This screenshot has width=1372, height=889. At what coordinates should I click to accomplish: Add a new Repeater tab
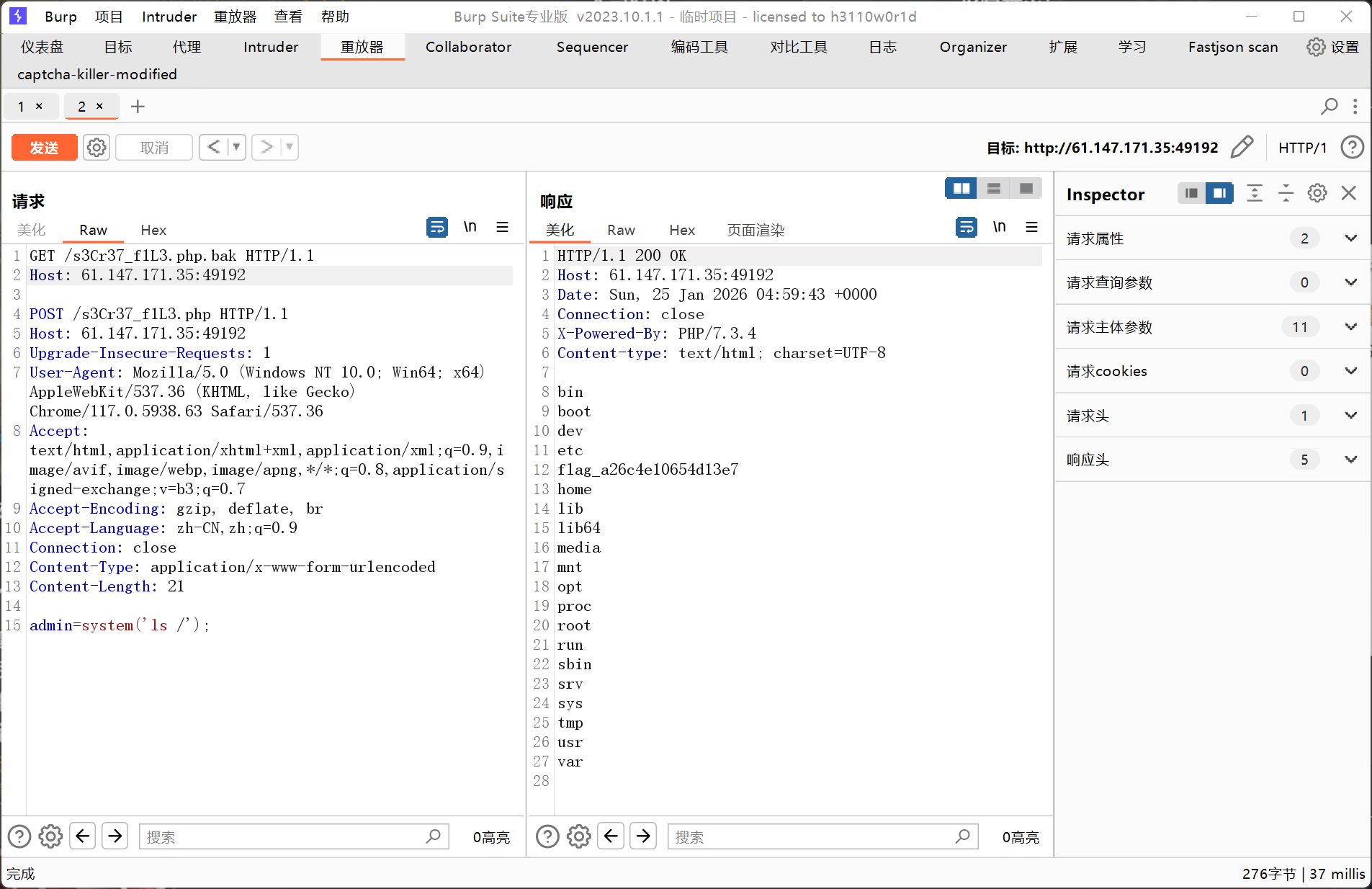pos(138,107)
